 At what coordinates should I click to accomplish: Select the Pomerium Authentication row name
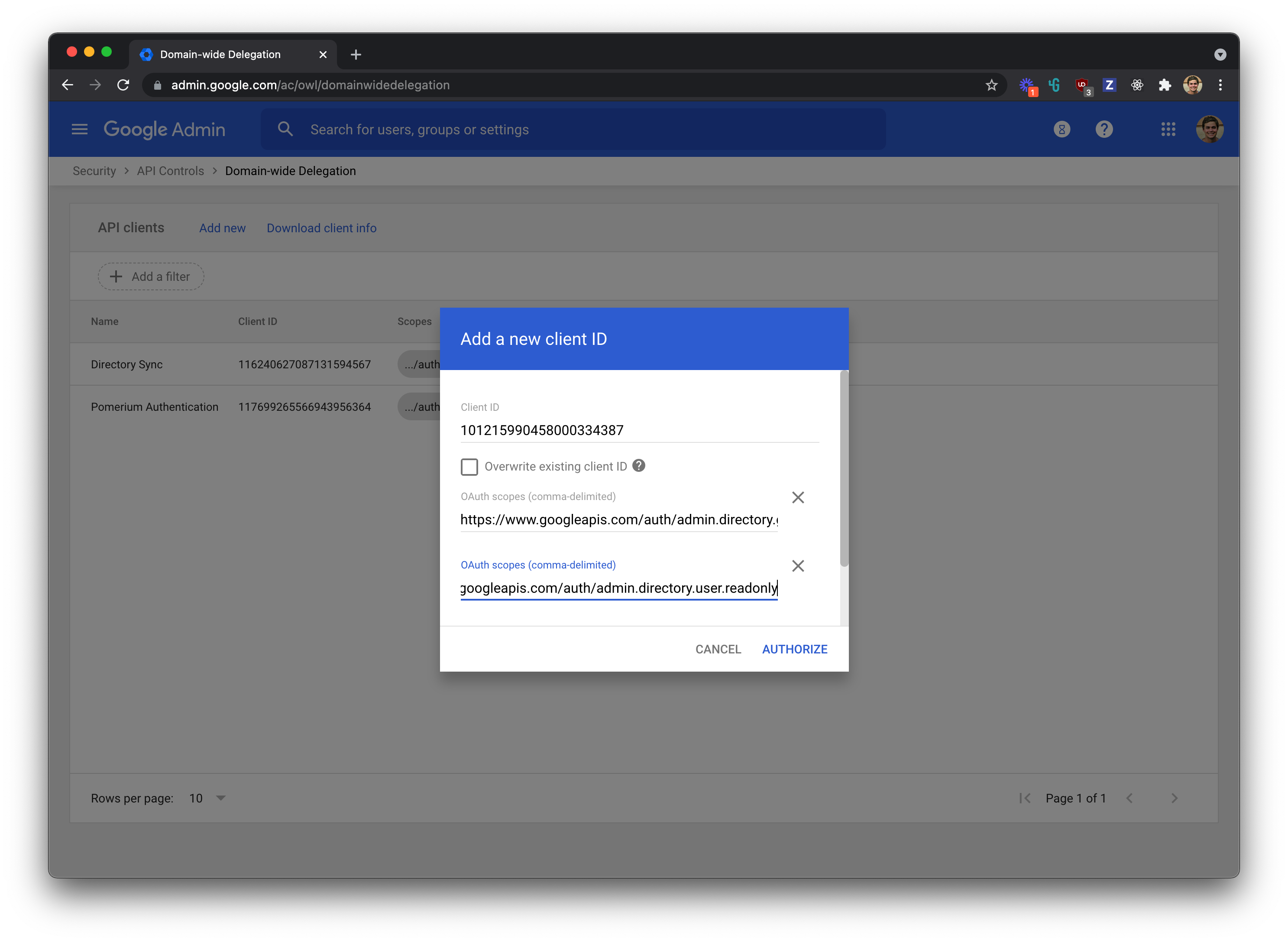click(155, 407)
